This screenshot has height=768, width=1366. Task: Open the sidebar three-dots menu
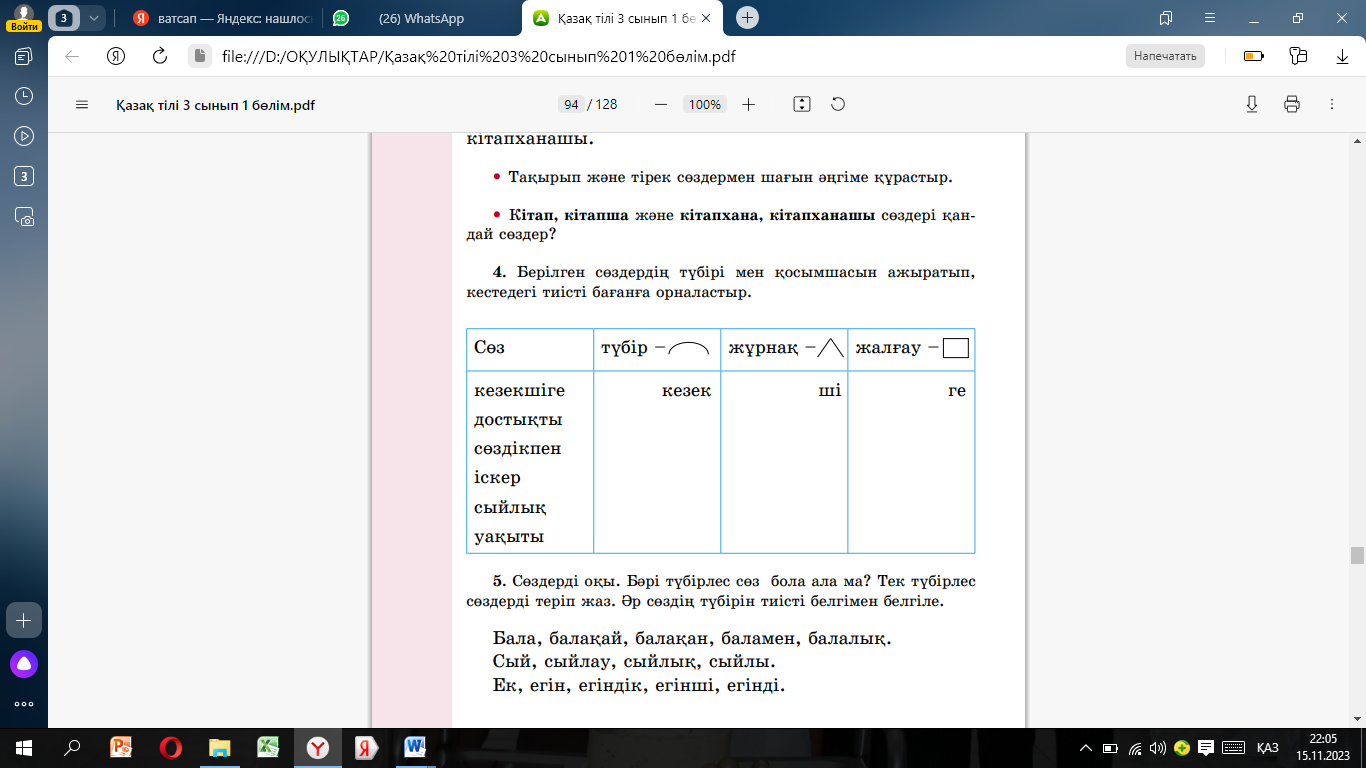pyautogui.click(x=24, y=704)
